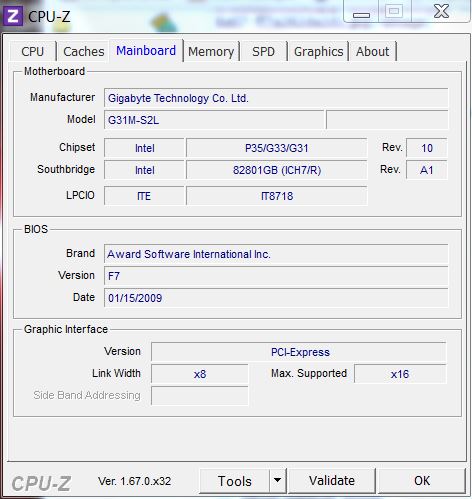Click the Southbridge vendor Intel field
Screen dimensions: 472x499
point(144,170)
